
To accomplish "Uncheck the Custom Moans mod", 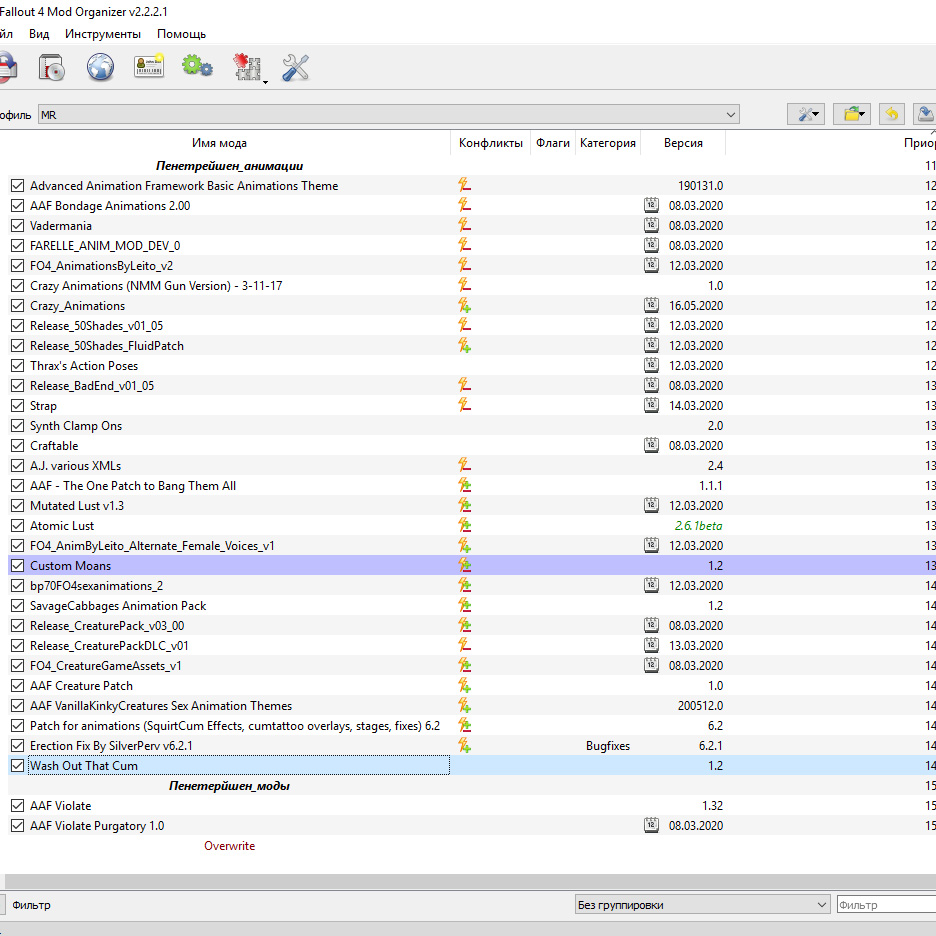I will 17,565.
